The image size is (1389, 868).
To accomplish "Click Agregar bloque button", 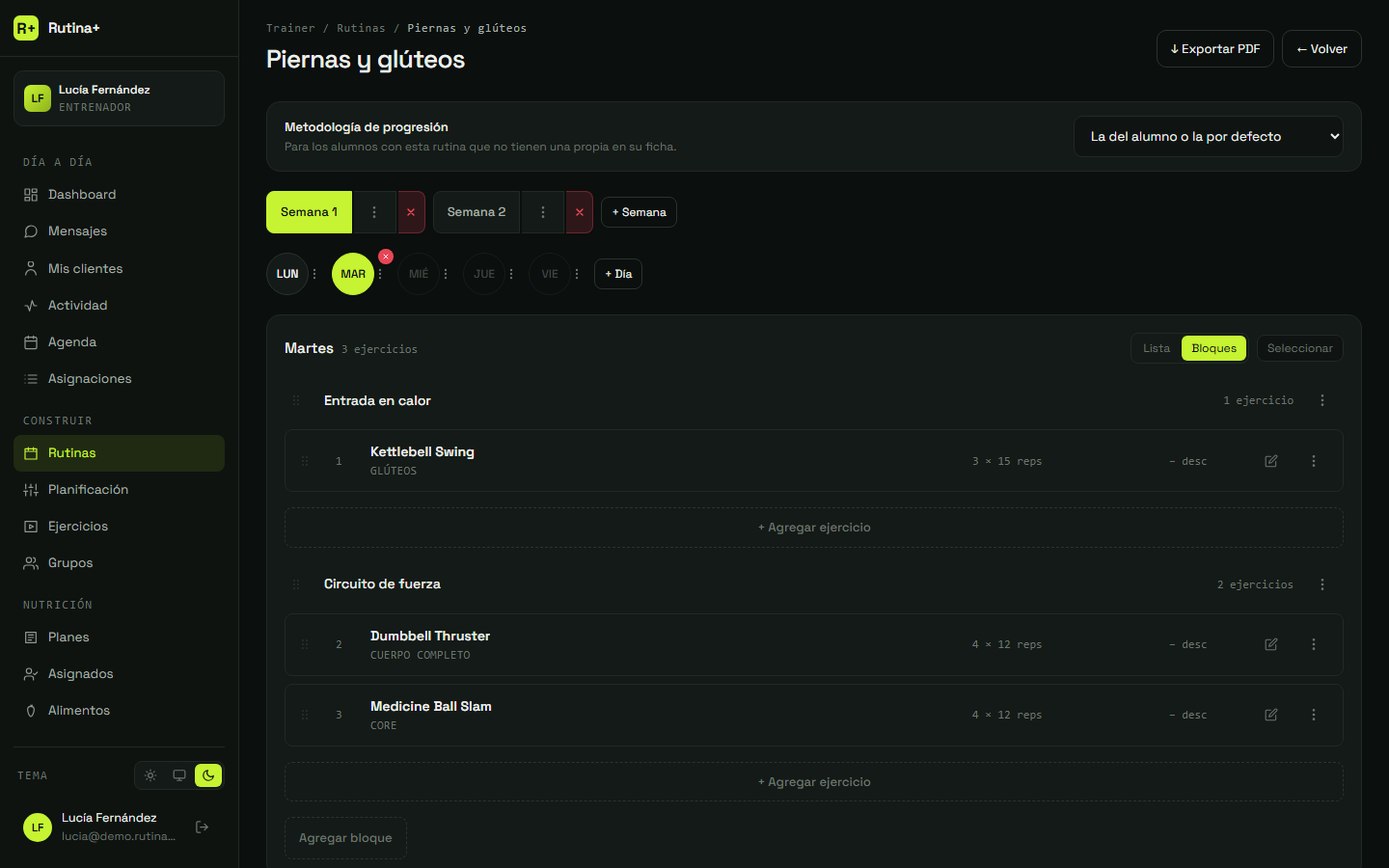I will pos(345,838).
